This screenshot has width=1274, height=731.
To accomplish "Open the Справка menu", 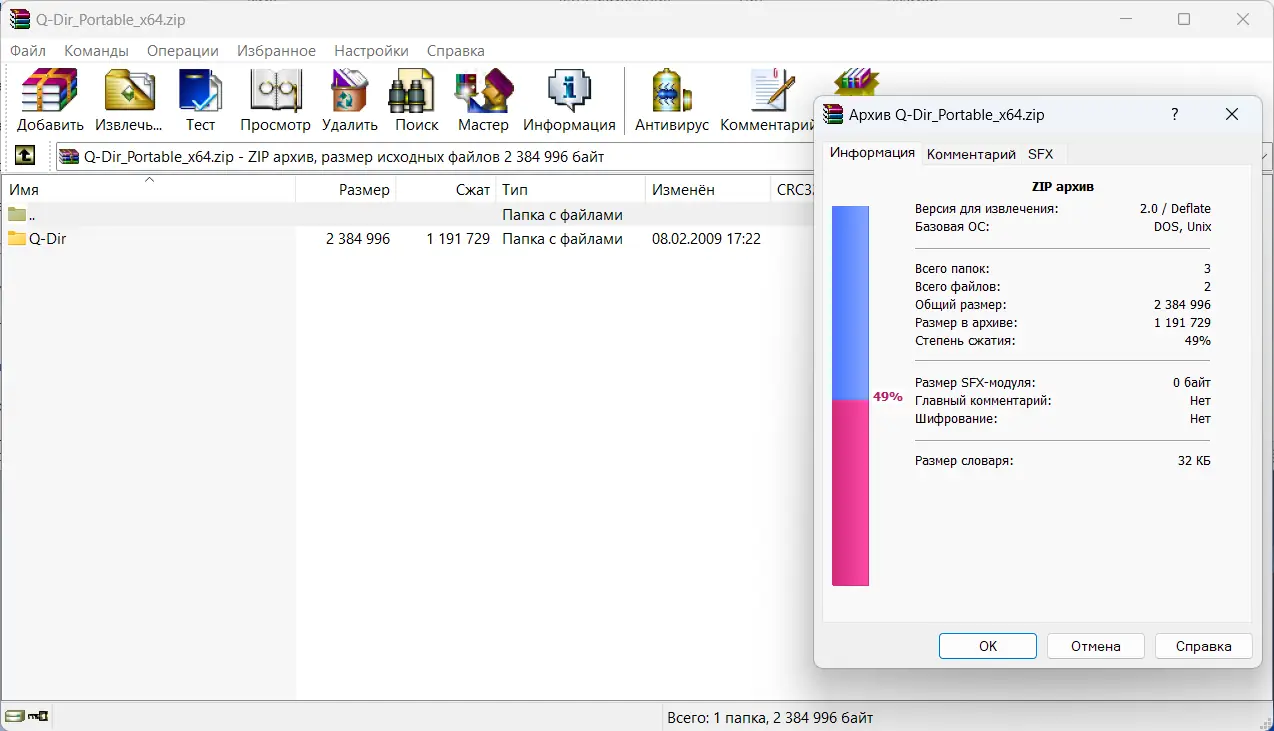I will (455, 50).
